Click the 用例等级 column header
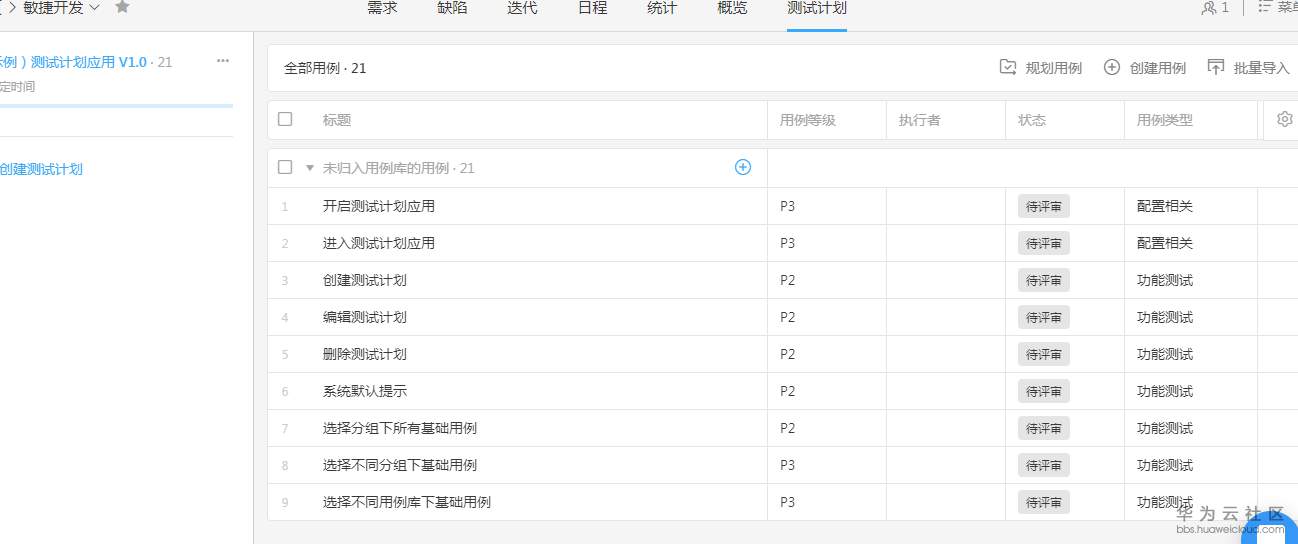Viewport: 1298px width, 544px height. (x=808, y=120)
